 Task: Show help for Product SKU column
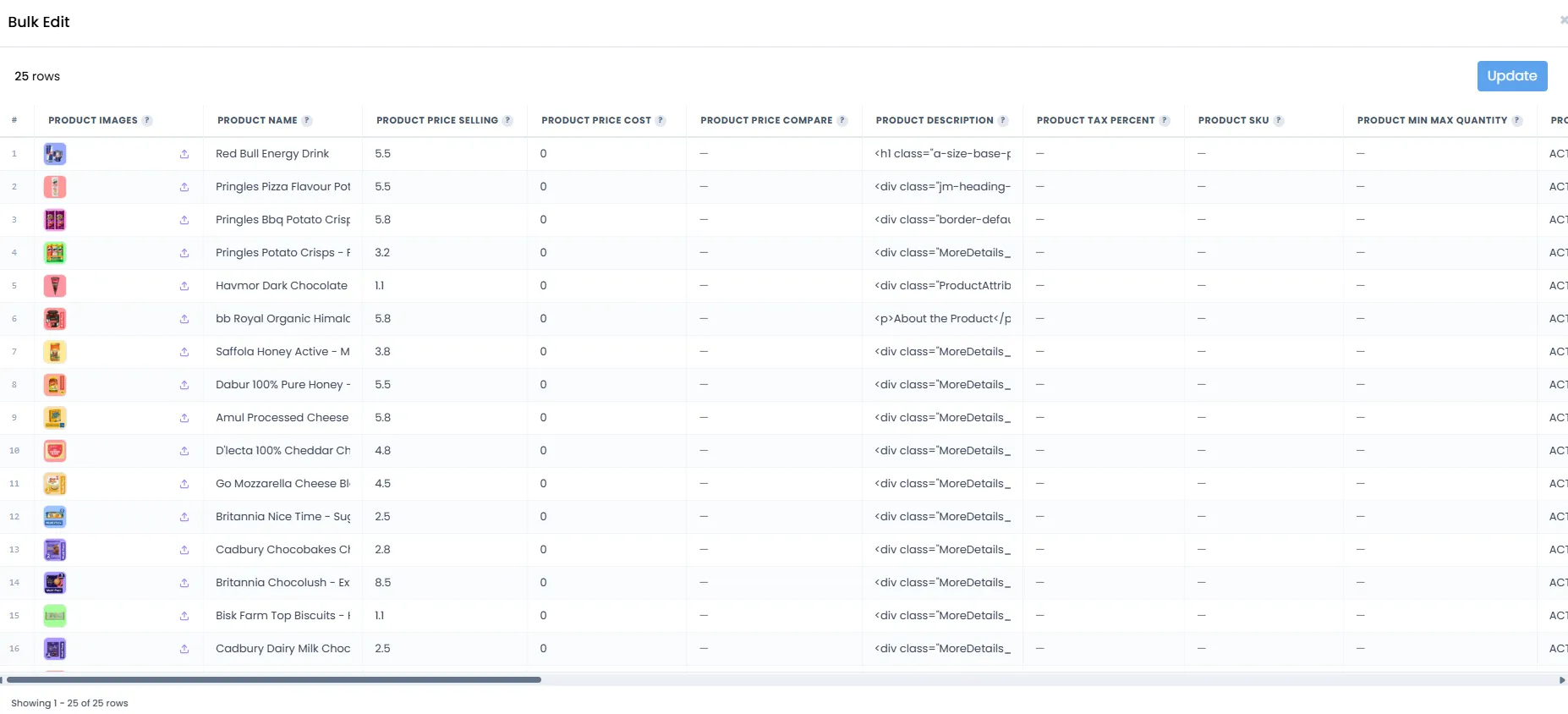pos(1279,121)
